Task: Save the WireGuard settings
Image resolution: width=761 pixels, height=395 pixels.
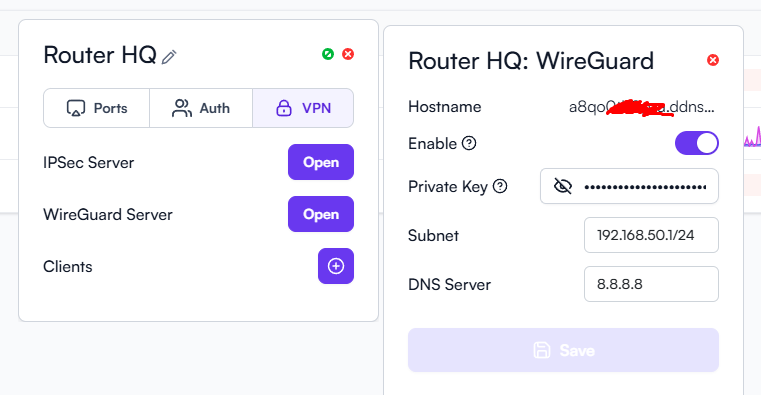Action: click(x=563, y=350)
